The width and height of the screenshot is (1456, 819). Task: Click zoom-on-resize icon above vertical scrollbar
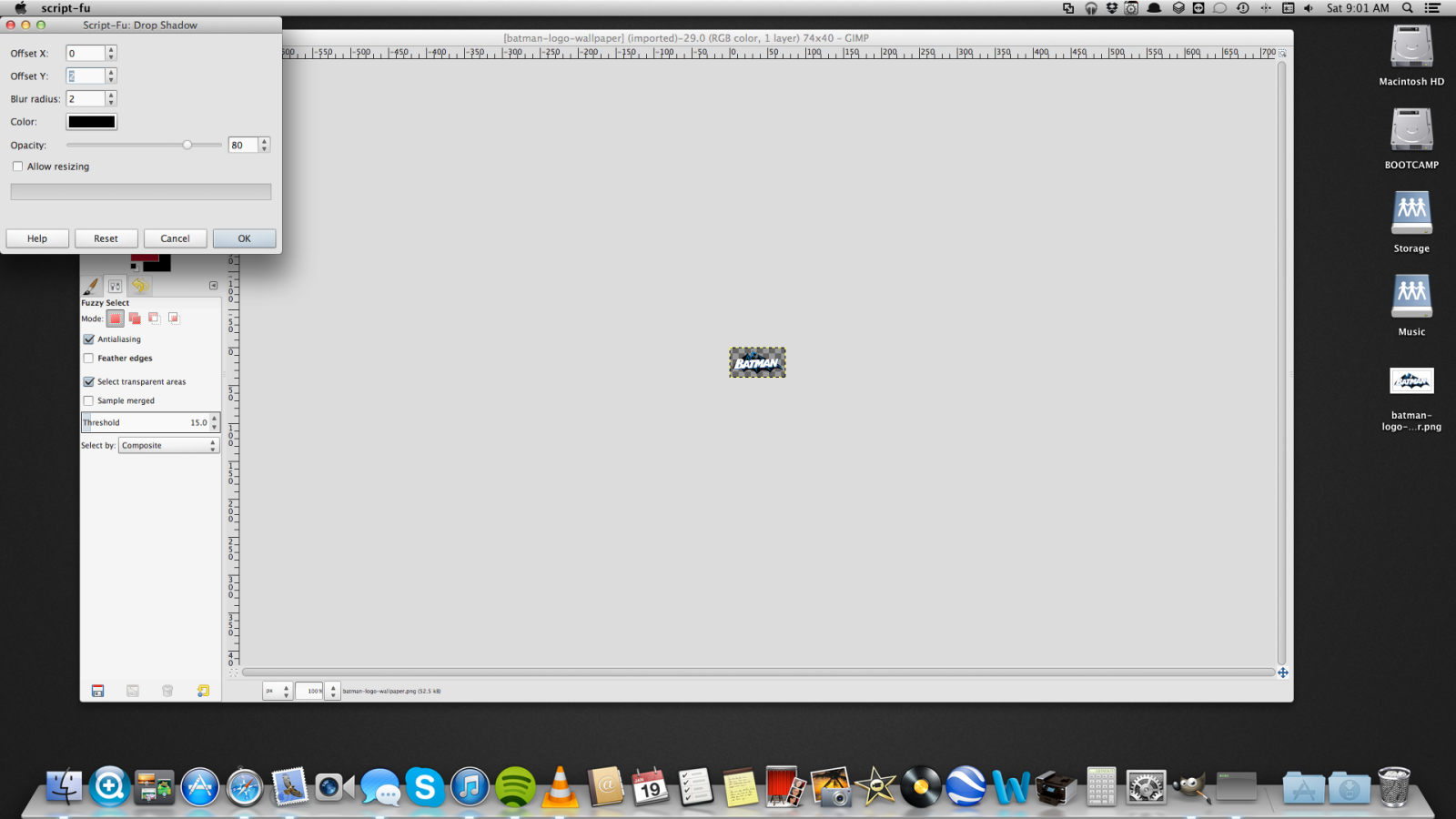1283,54
